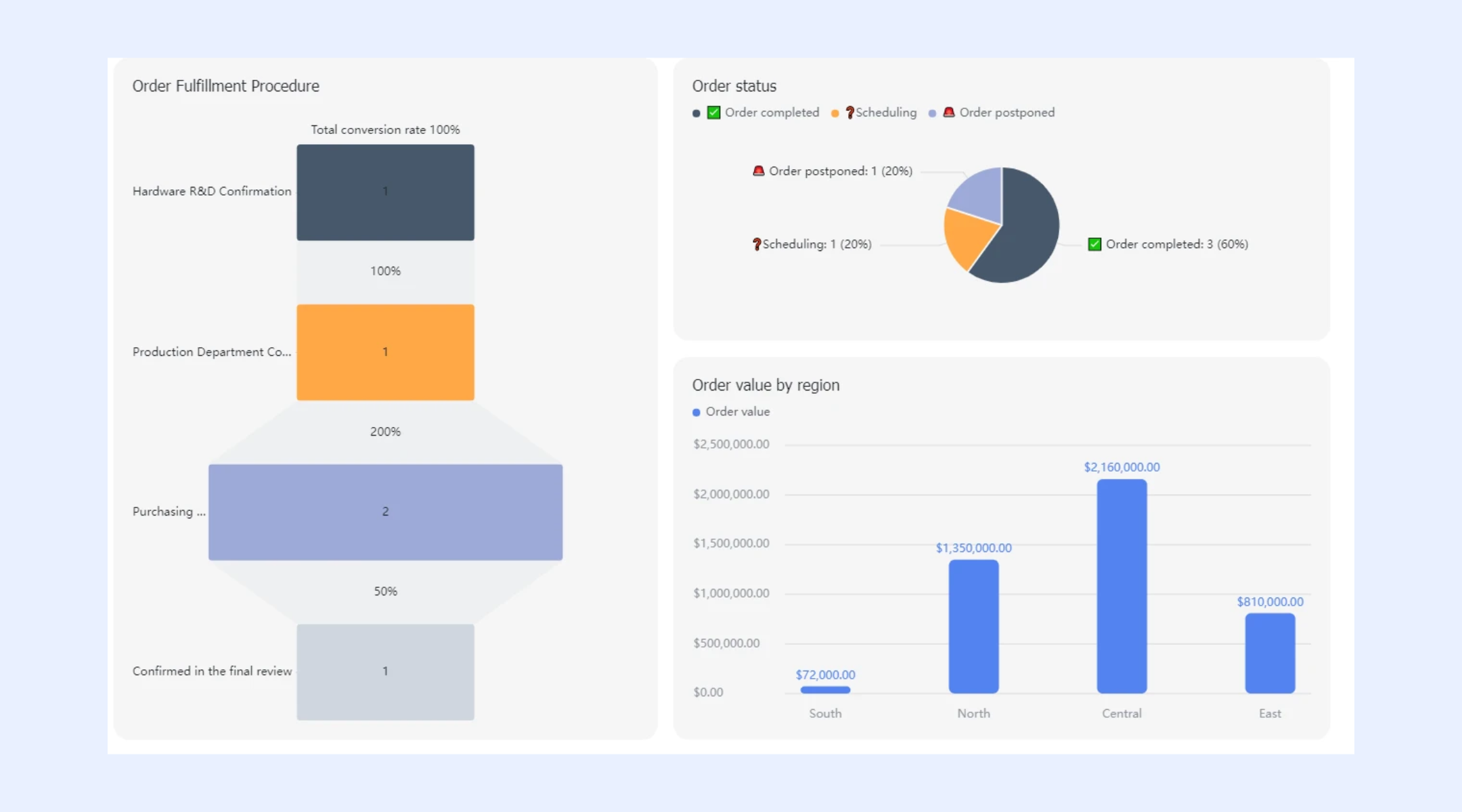The width and height of the screenshot is (1462, 812).
Task: Click the question mark icon beside Scheduling: 1 (20%)
Action: click(757, 244)
